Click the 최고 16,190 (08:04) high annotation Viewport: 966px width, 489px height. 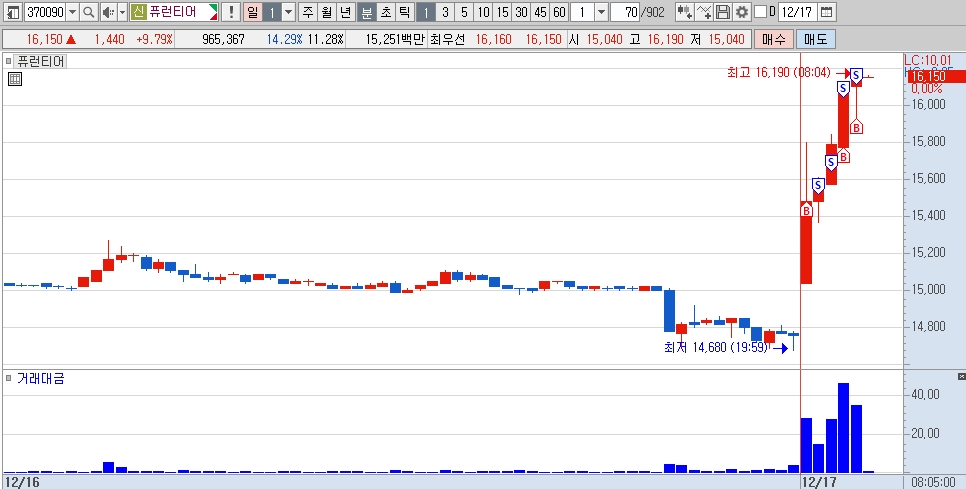pos(779,73)
